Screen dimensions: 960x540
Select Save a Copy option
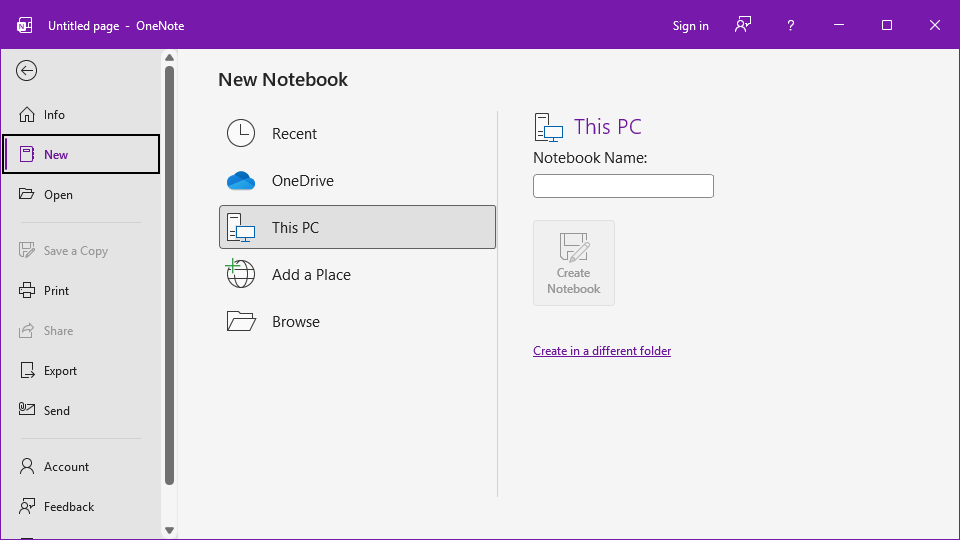click(81, 250)
